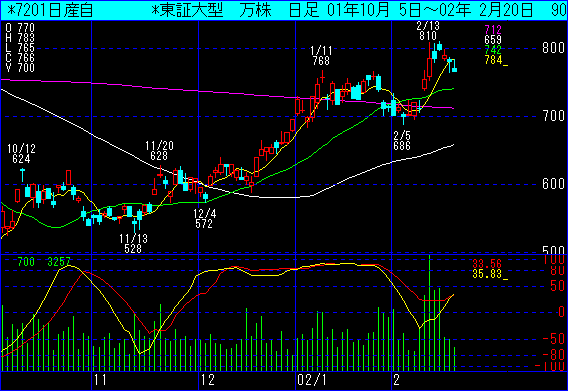The height and width of the screenshot is (391, 568).
Task: Click the green 3257 volume value label
Action: click(x=59, y=262)
